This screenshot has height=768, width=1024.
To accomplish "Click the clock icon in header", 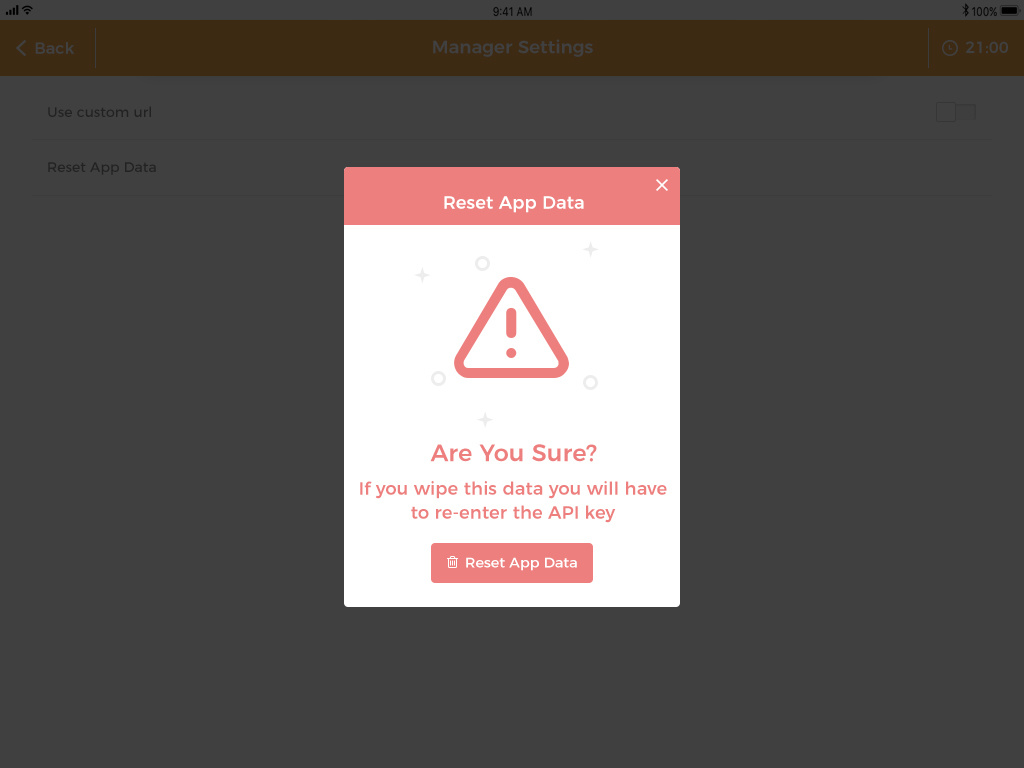I will tap(950, 48).
